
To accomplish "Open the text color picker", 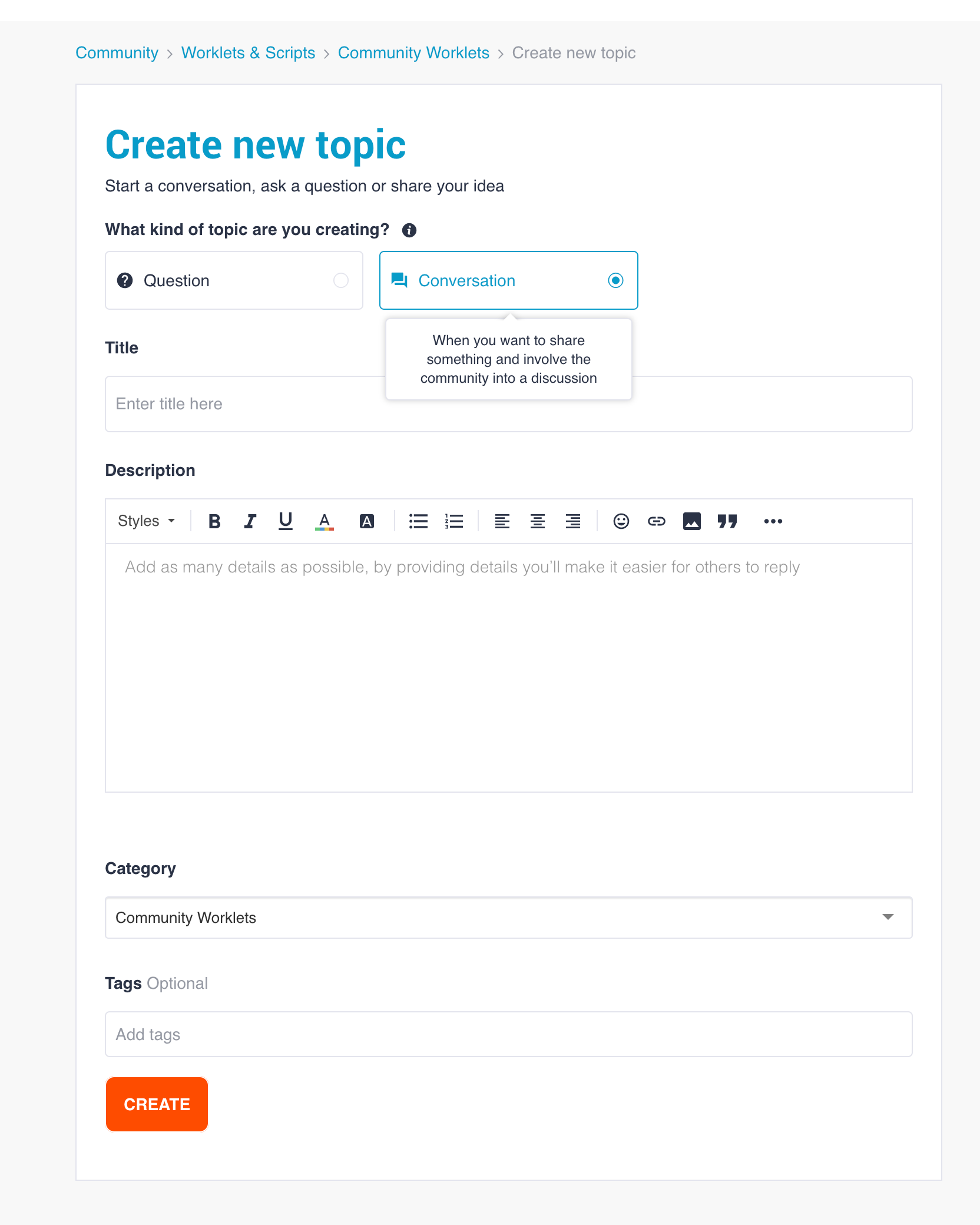I will (x=325, y=521).
